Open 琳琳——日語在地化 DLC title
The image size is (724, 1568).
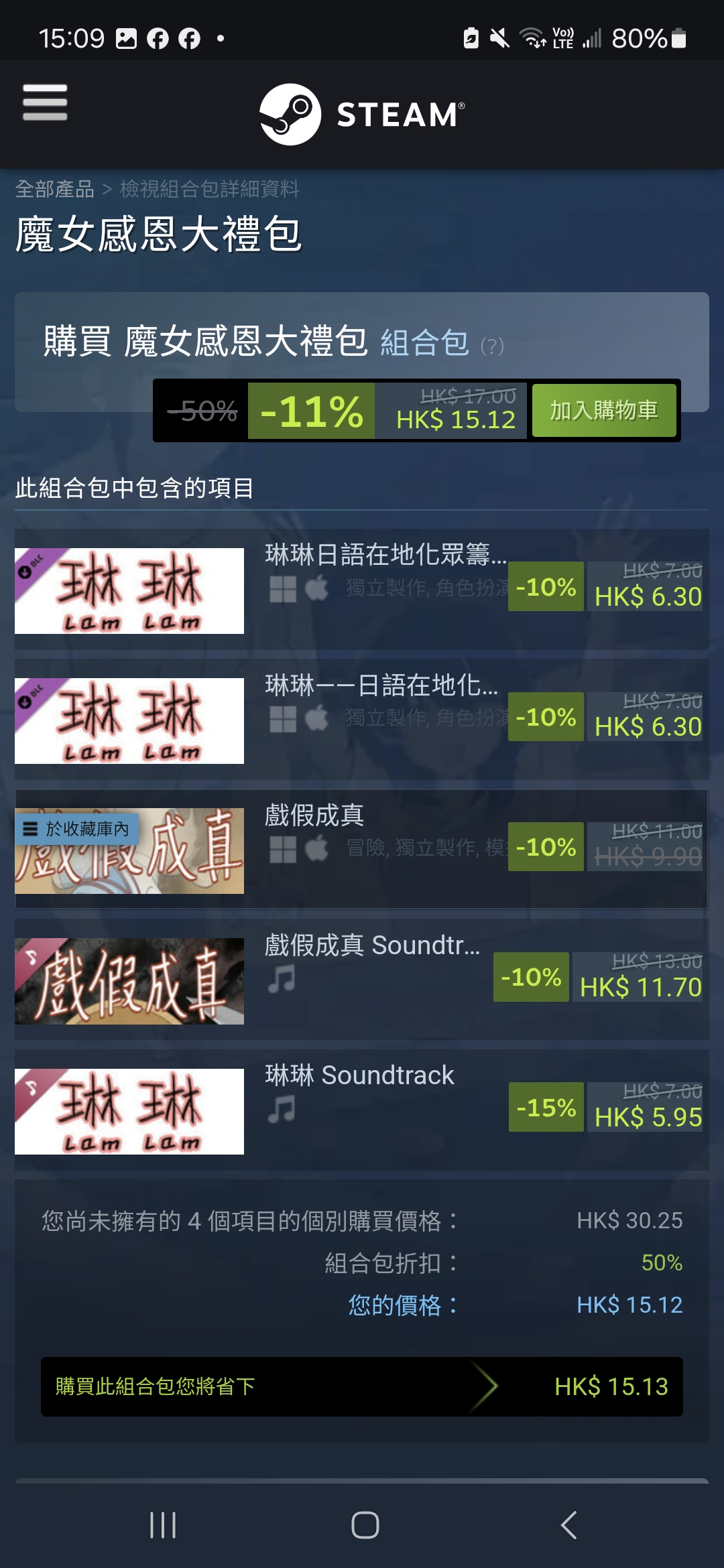coord(381,685)
